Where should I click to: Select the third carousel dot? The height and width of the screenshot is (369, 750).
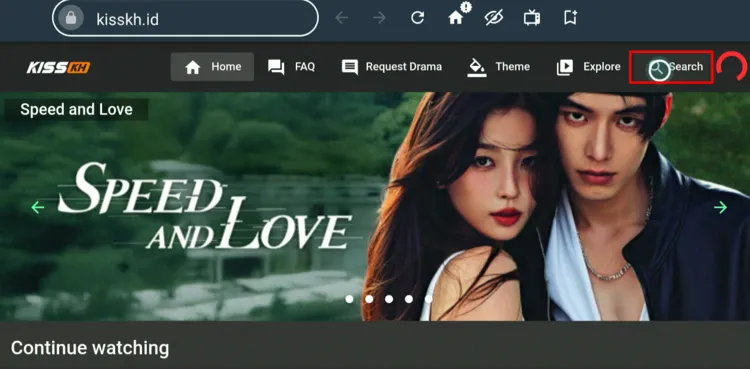389,299
